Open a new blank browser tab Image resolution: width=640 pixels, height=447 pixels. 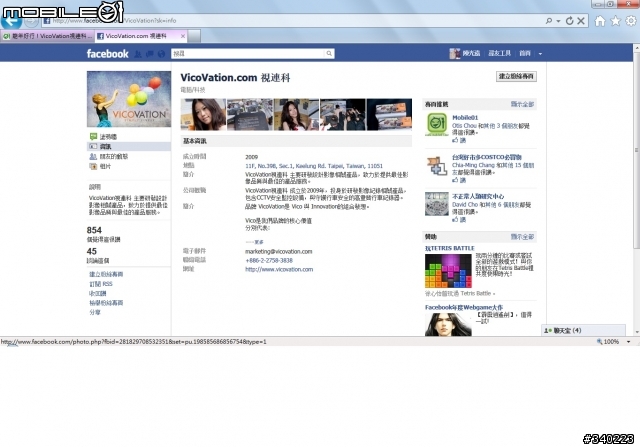click(194, 36)
